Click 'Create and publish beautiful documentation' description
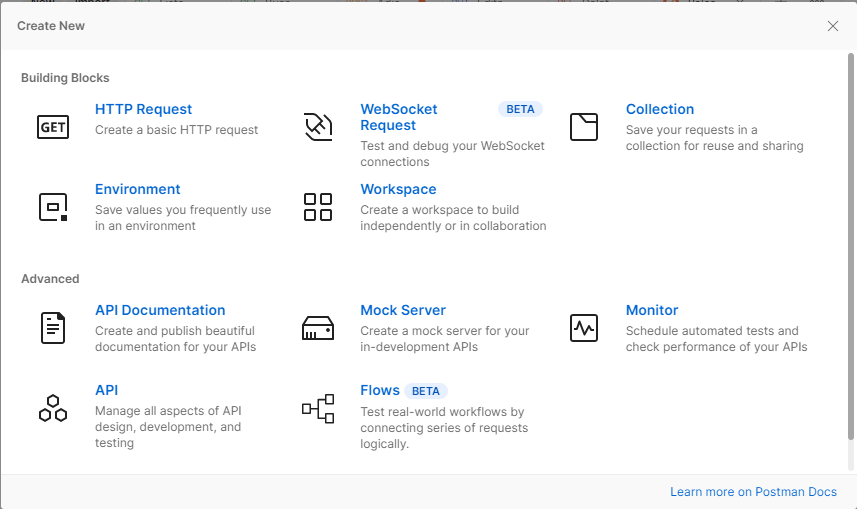The image size is (857, 509). tap(175, 338)
